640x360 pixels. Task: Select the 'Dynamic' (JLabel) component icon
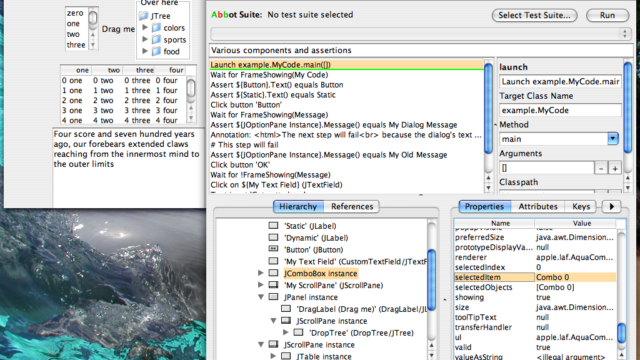pyautogui.click(x=273, y=237)
